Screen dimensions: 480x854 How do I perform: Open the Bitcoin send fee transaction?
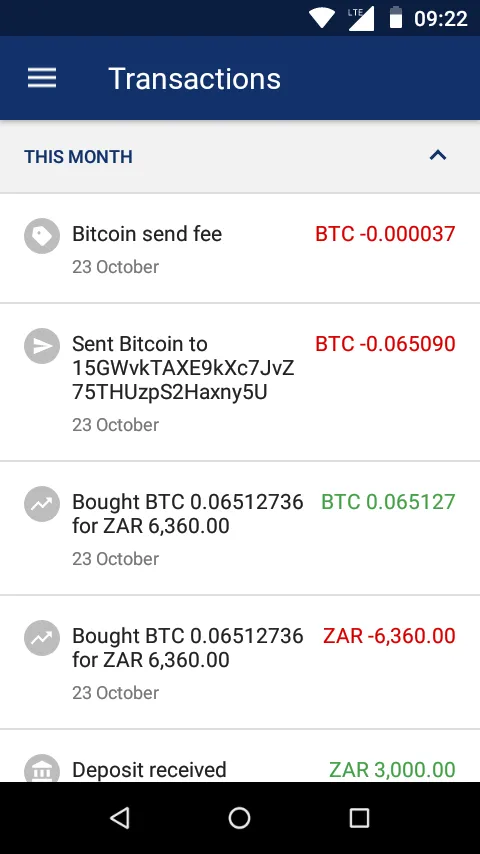tap(240, 248)
